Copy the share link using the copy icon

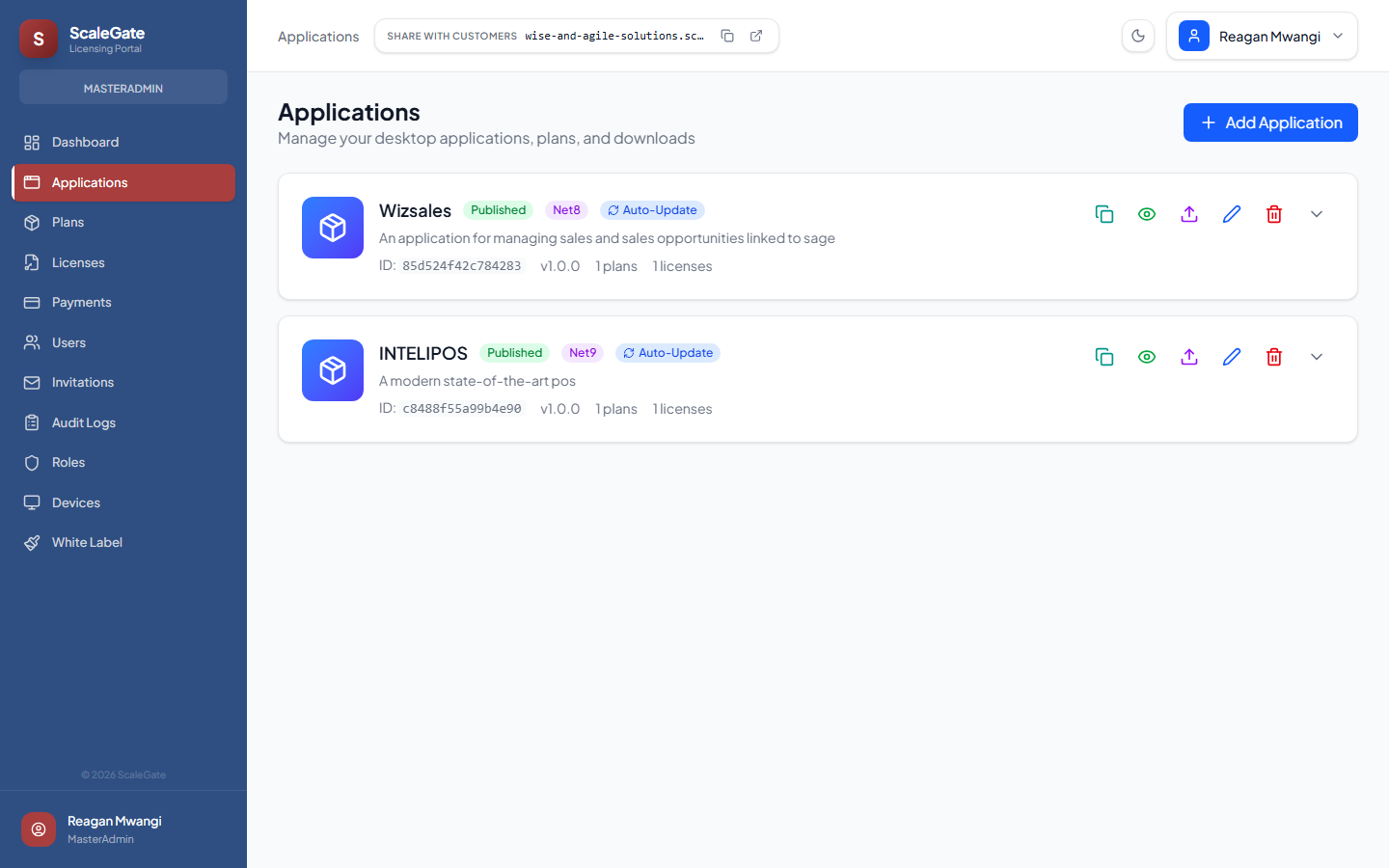click(x=727, y=35)
